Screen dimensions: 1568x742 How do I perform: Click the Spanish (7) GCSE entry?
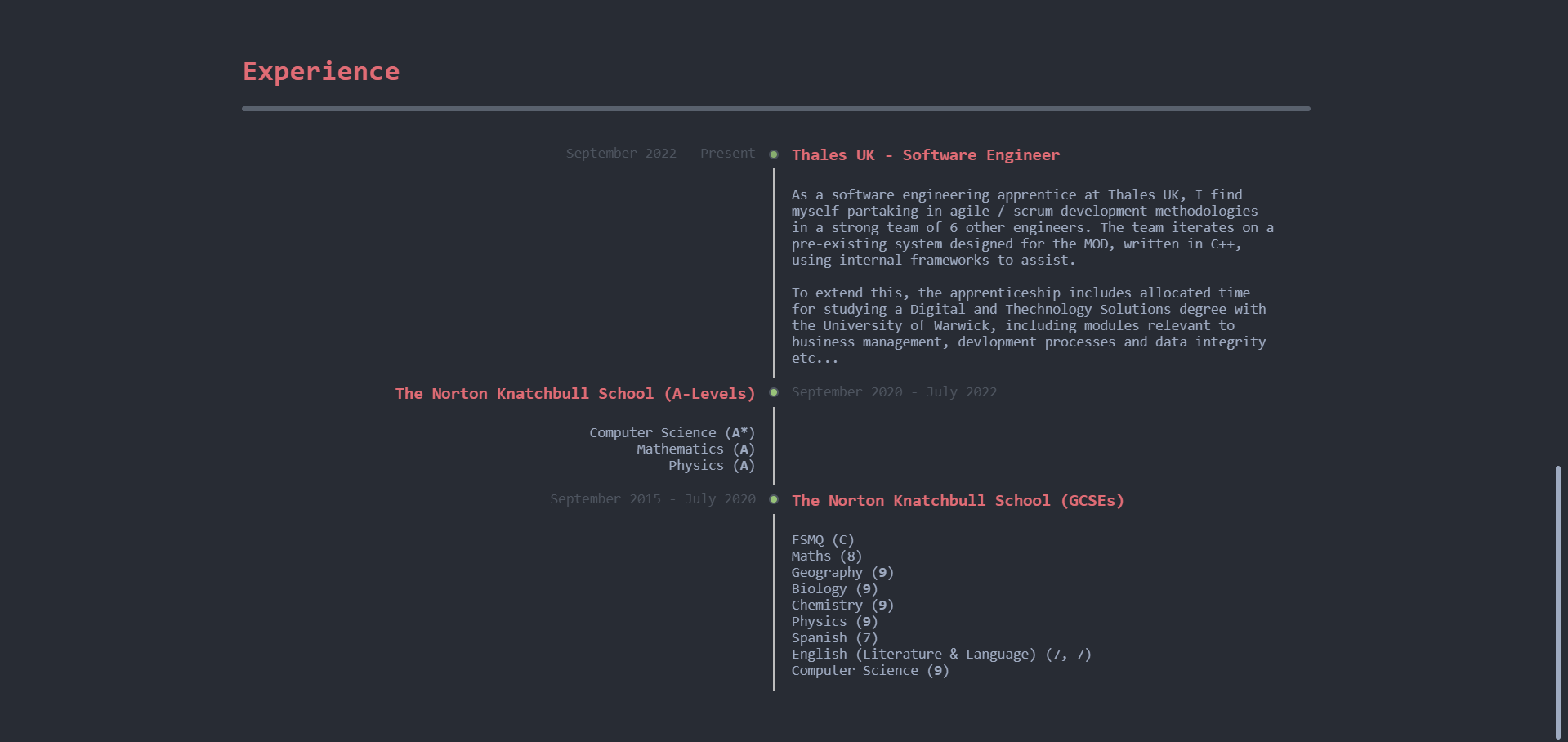point(834,638)
